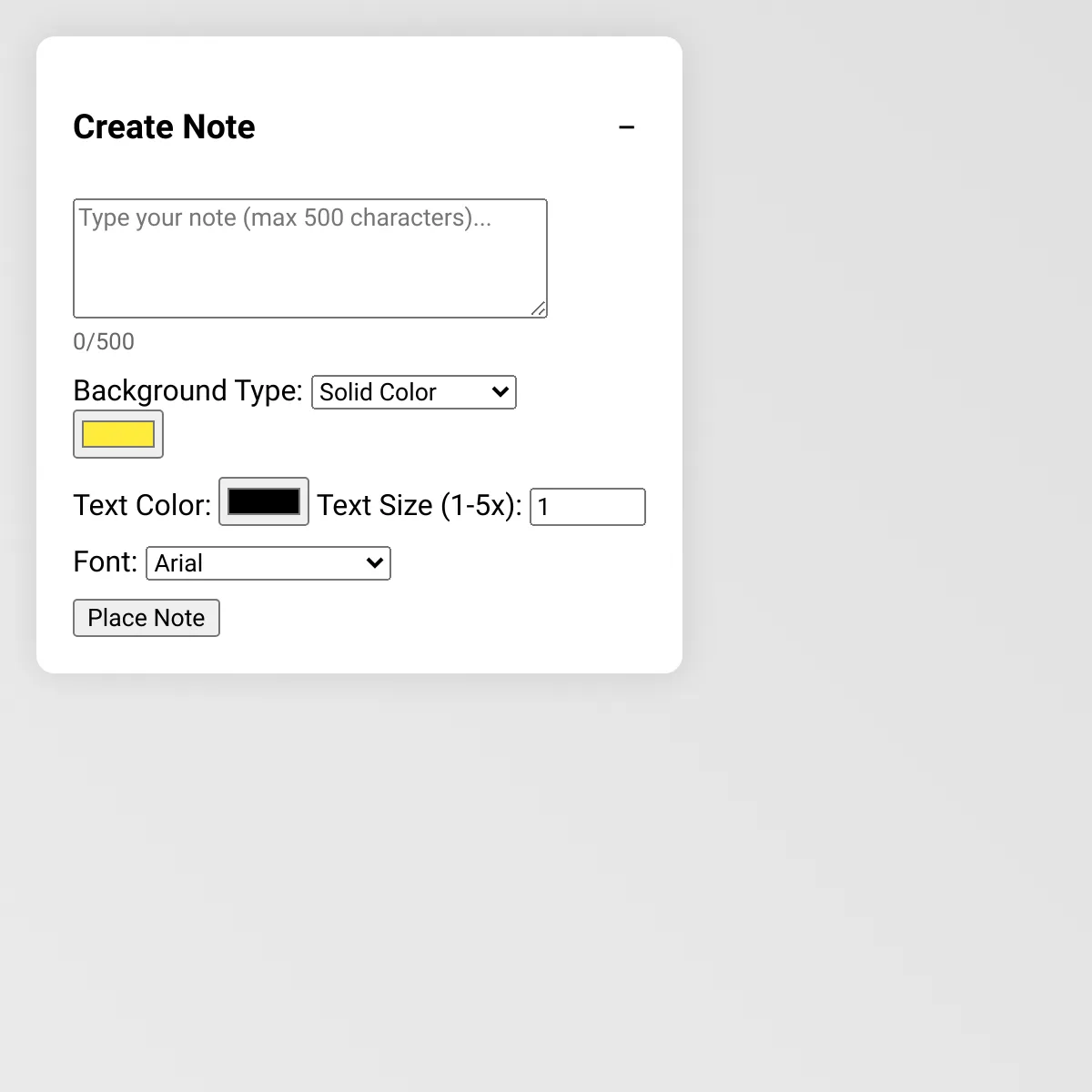The image size is (1092, 1092).
Task: Click the 0/500 character counter
Action: click(104, 342)
